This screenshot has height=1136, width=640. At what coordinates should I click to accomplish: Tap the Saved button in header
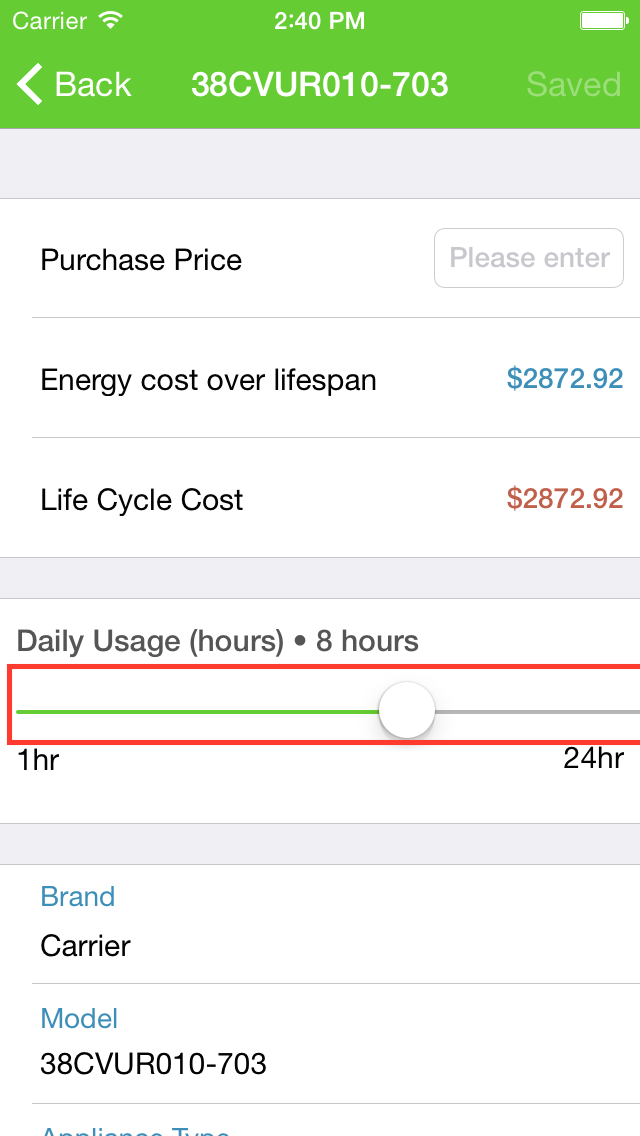point(573,85)
